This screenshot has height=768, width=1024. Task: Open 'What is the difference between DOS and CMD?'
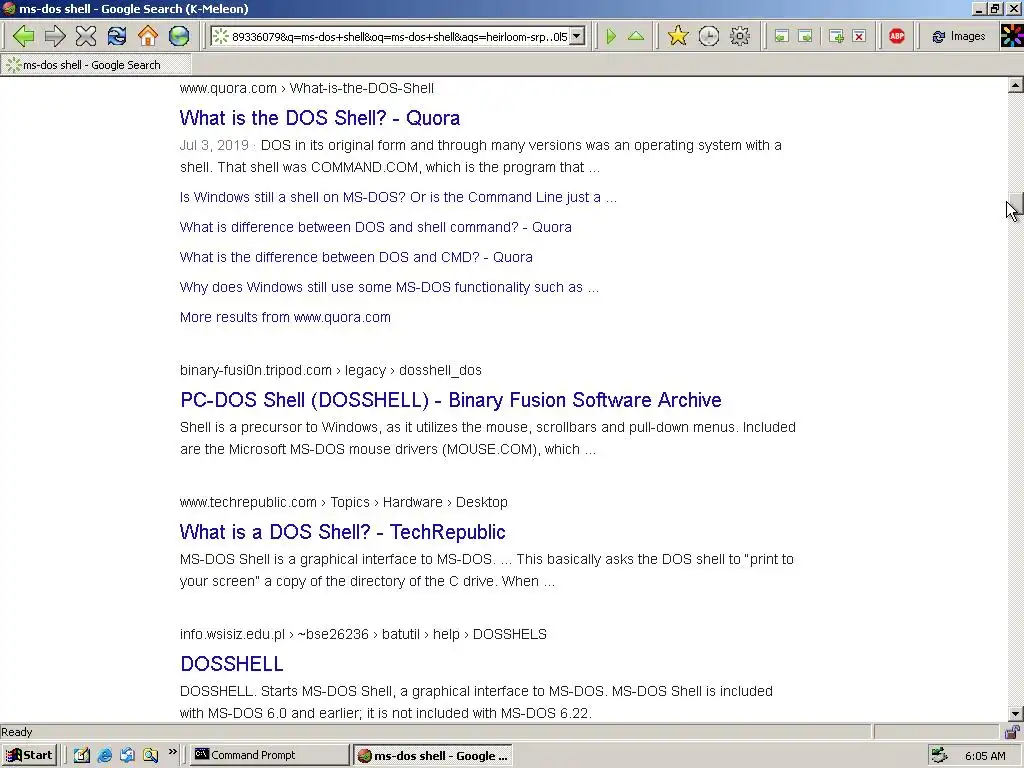[x=356, y=257]
